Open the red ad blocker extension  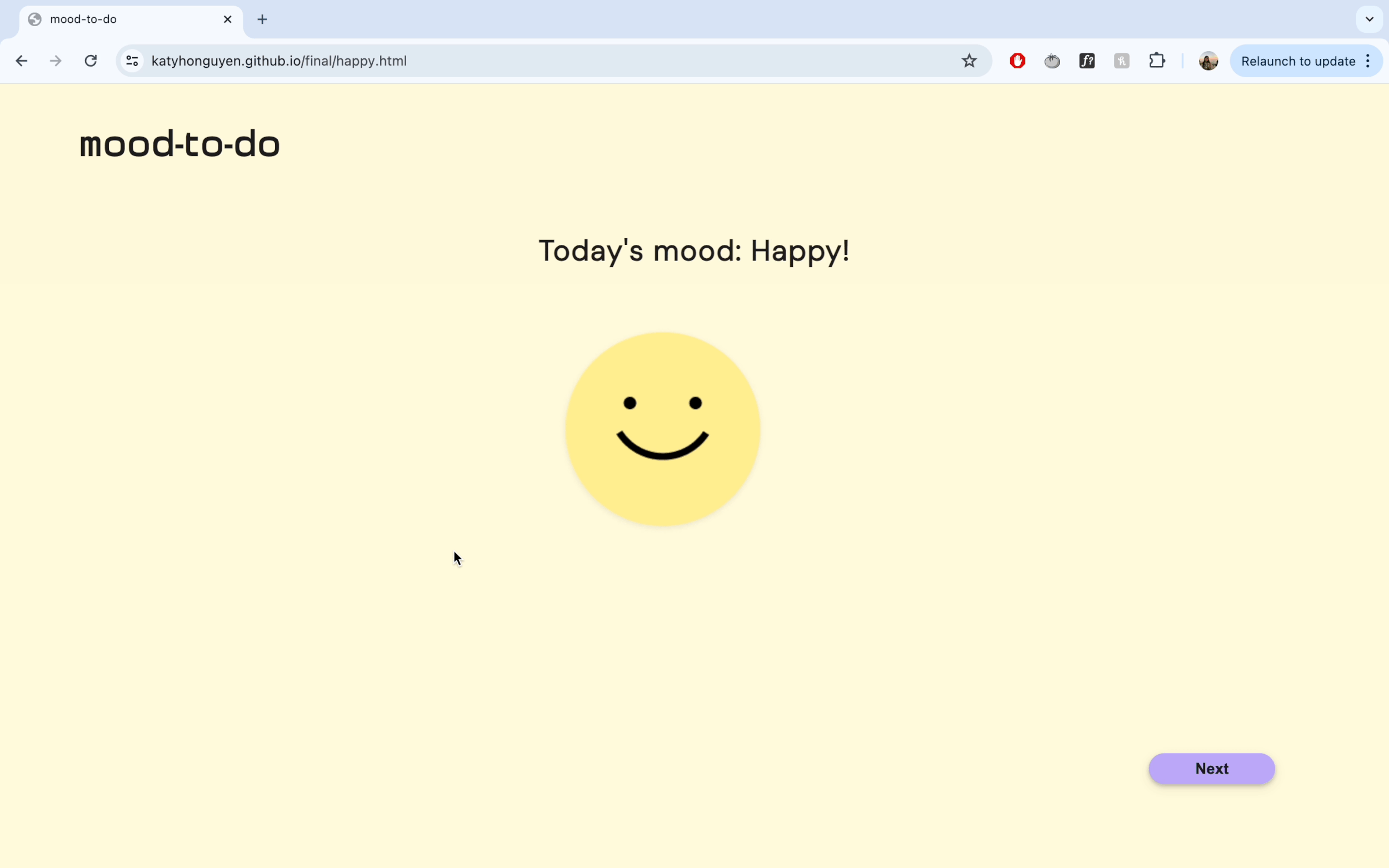coord(1017,61)
